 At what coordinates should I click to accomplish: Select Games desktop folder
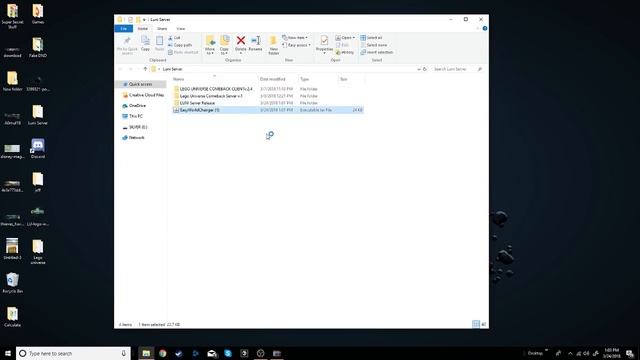[38, 14]
